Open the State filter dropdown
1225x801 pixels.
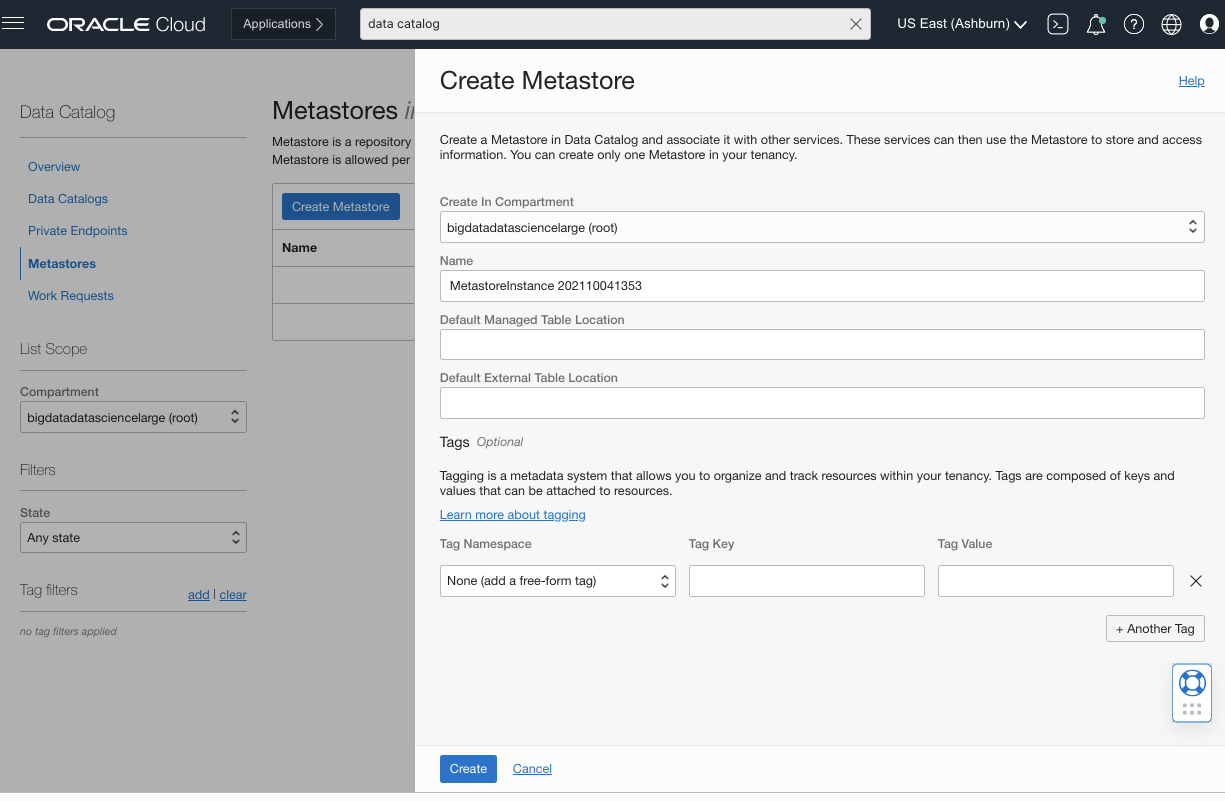(x=133, y=537)
